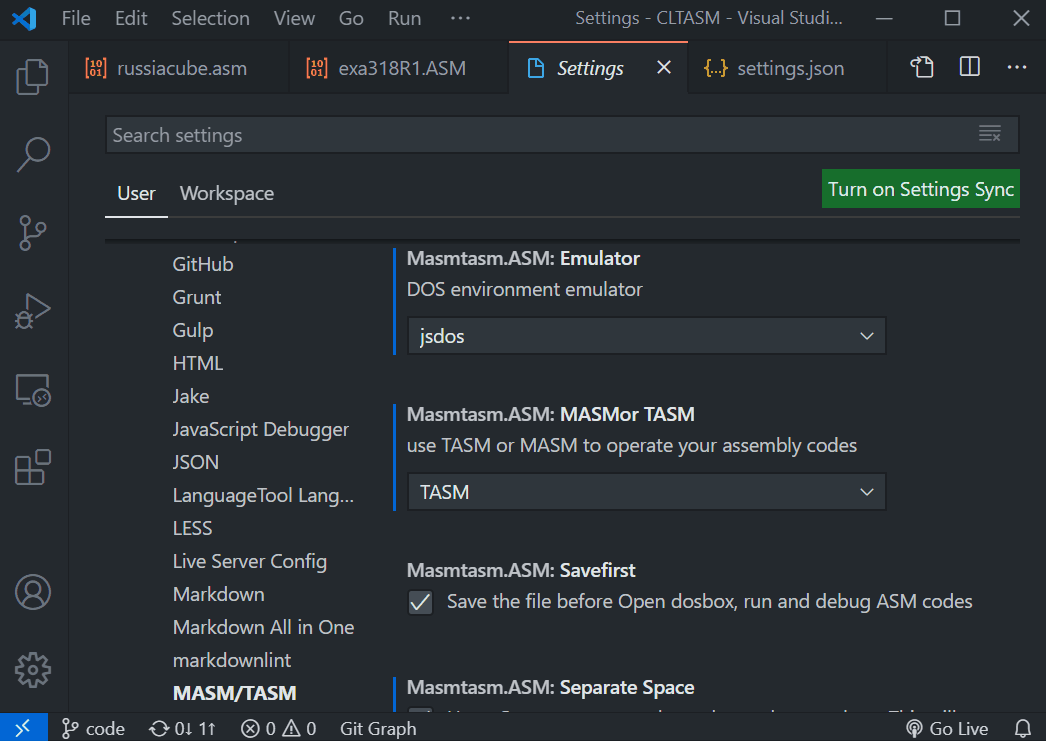1046x741 pixels.
Task: Toggle Savefirst checkbox
Action: [420, 602]
